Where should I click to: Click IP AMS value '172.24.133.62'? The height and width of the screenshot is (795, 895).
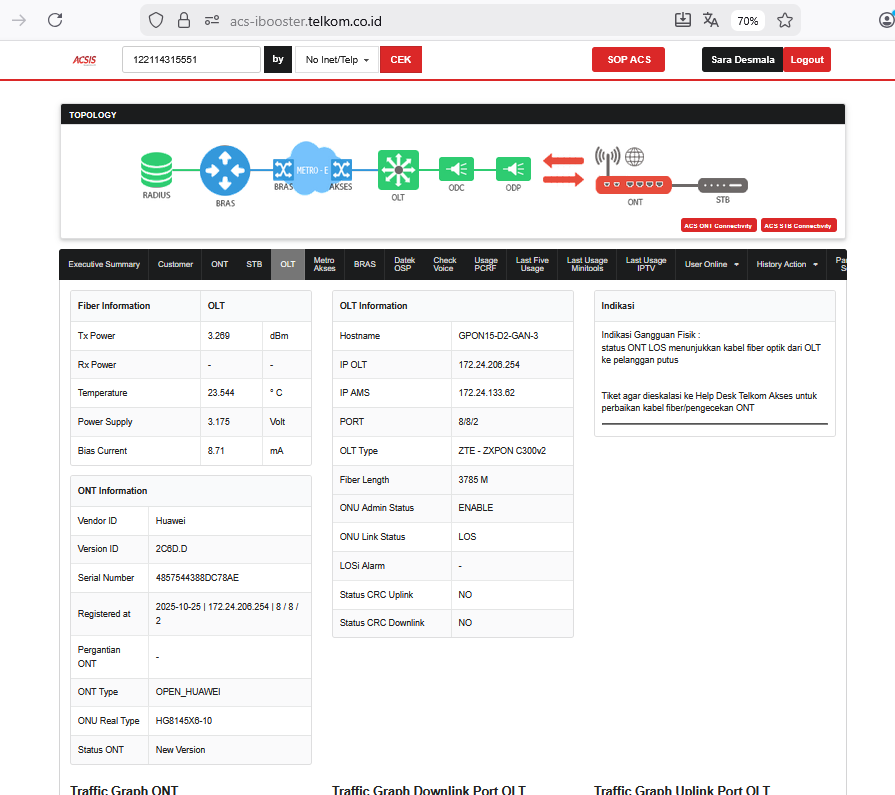[486, 393]
